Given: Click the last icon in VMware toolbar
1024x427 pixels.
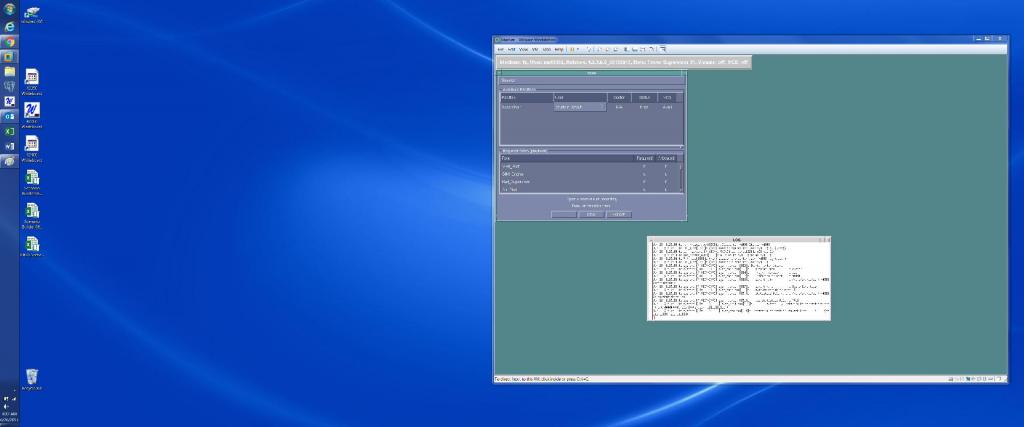Looking at the screenshot, I should pyautogui.click(x=663, y=49).
